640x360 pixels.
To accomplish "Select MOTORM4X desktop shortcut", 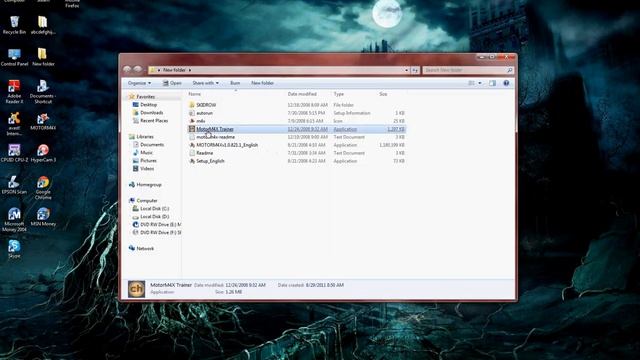I will click(43, 122).
